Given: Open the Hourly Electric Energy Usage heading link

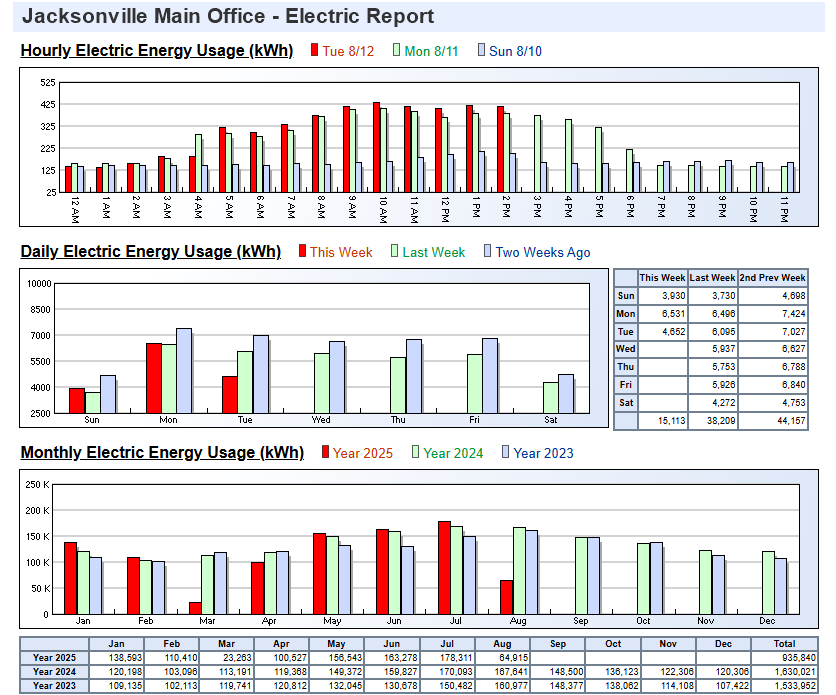Looking at the screenshot, I should (156, 51).
